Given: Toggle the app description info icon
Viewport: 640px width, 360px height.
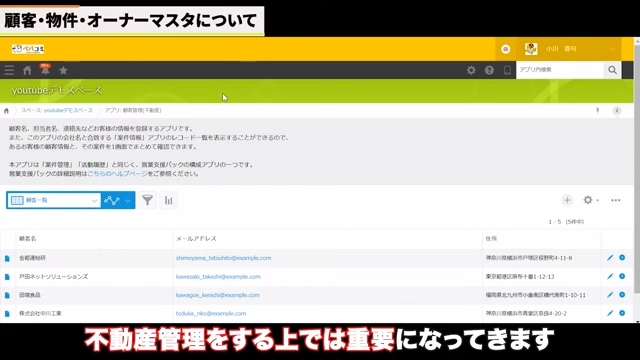Looking at the screenshot, I should pos(617,111).
